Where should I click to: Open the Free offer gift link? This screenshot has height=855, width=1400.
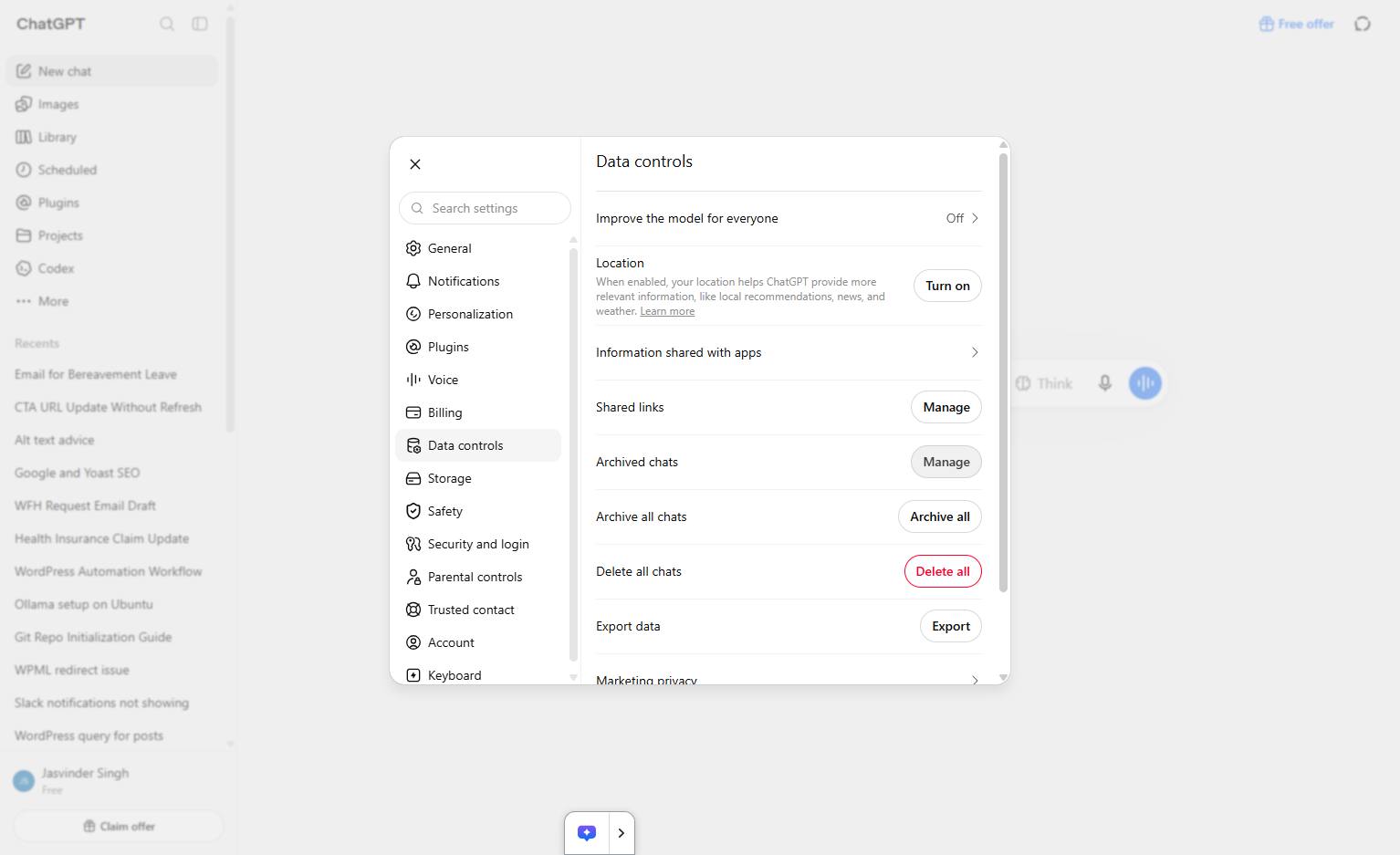coord(1296,24)
